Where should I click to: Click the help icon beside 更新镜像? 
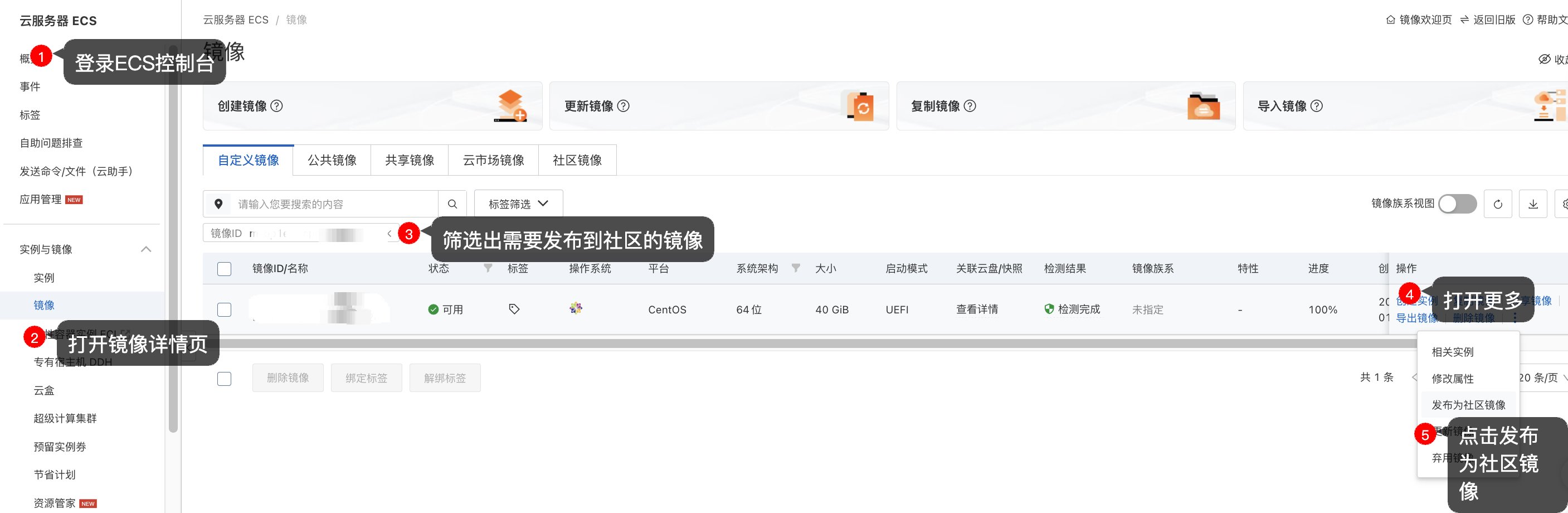pos(624,106)
